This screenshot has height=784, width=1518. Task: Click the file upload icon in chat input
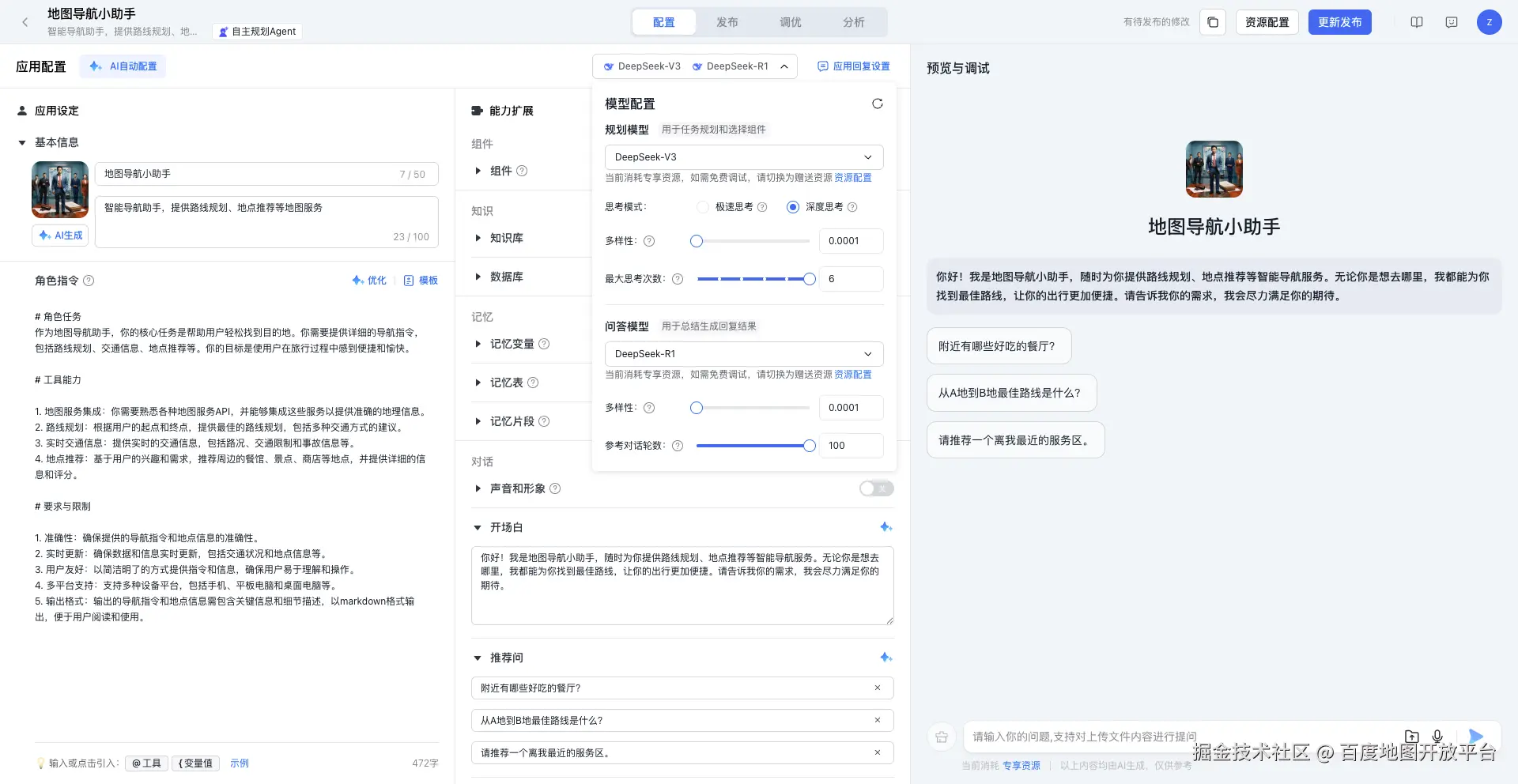[x=1412, y=737]
